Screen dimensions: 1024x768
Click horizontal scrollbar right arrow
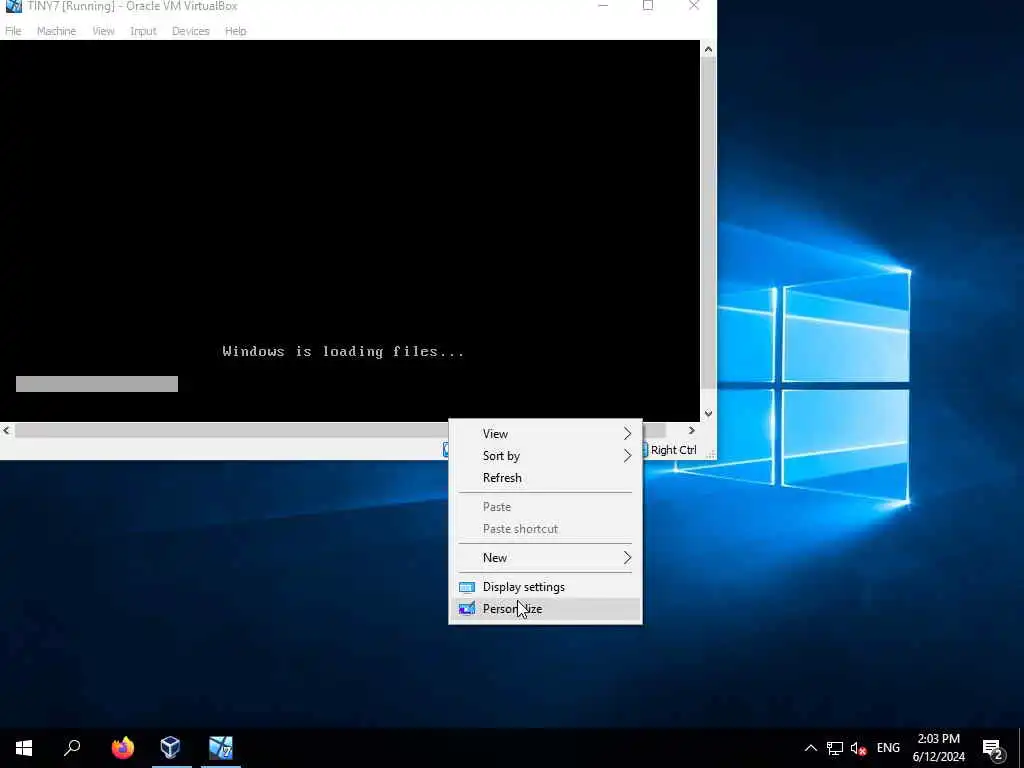(x=692, y=430)
